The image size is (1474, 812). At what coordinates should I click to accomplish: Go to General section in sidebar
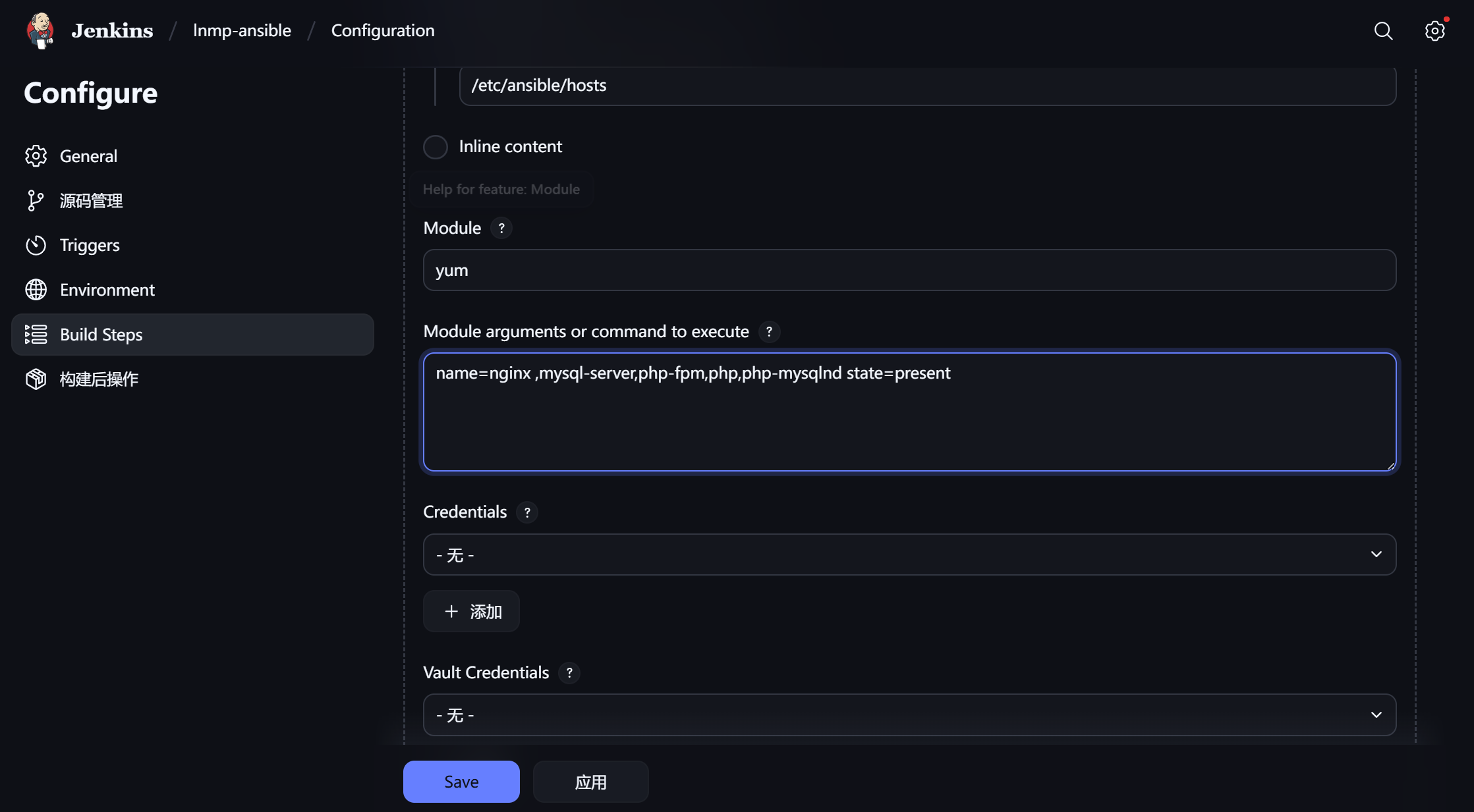88,156
